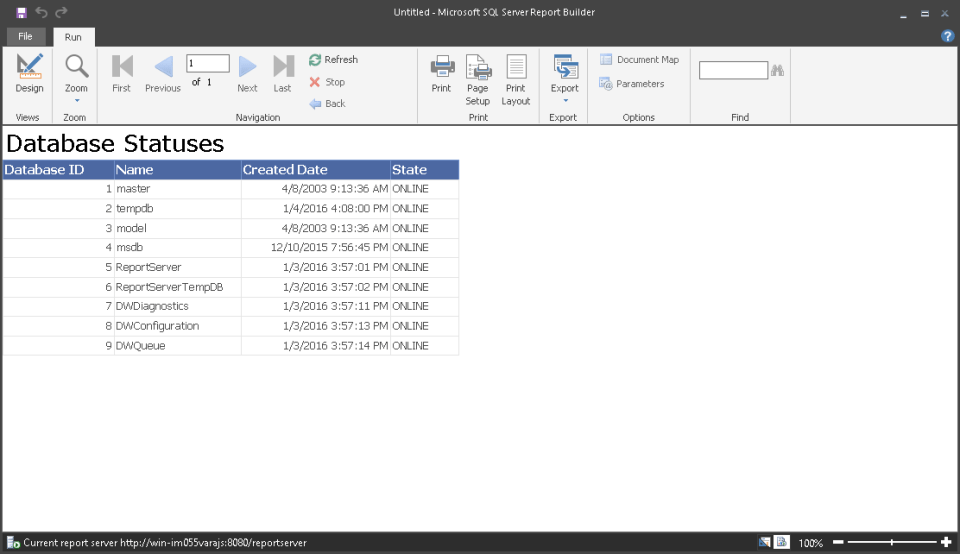Redo the last action
960x554 pixels.
(x=61, y=12)
